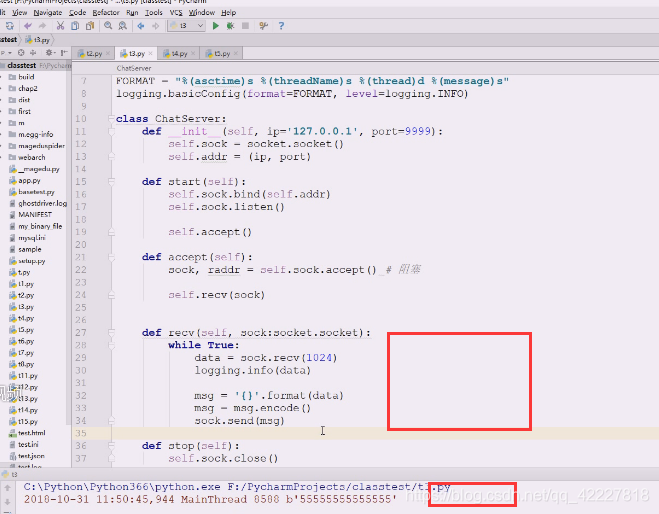Click the Redo arrow in the toolbar
Image resolution: width=659 pixels, height=514 pixels.
pos(42,26)
